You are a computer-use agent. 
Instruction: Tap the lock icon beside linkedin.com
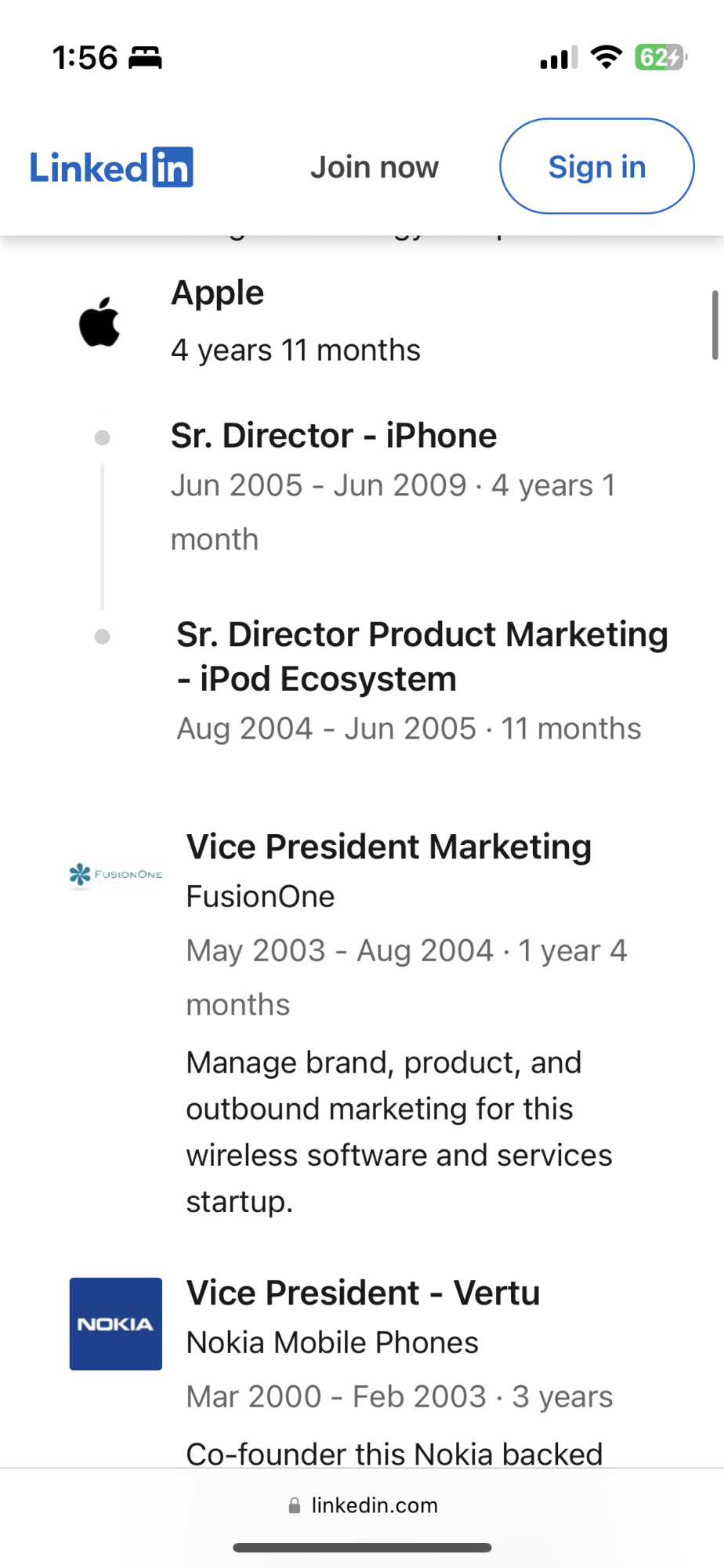pyautogui.click(x=295, y=1505)
